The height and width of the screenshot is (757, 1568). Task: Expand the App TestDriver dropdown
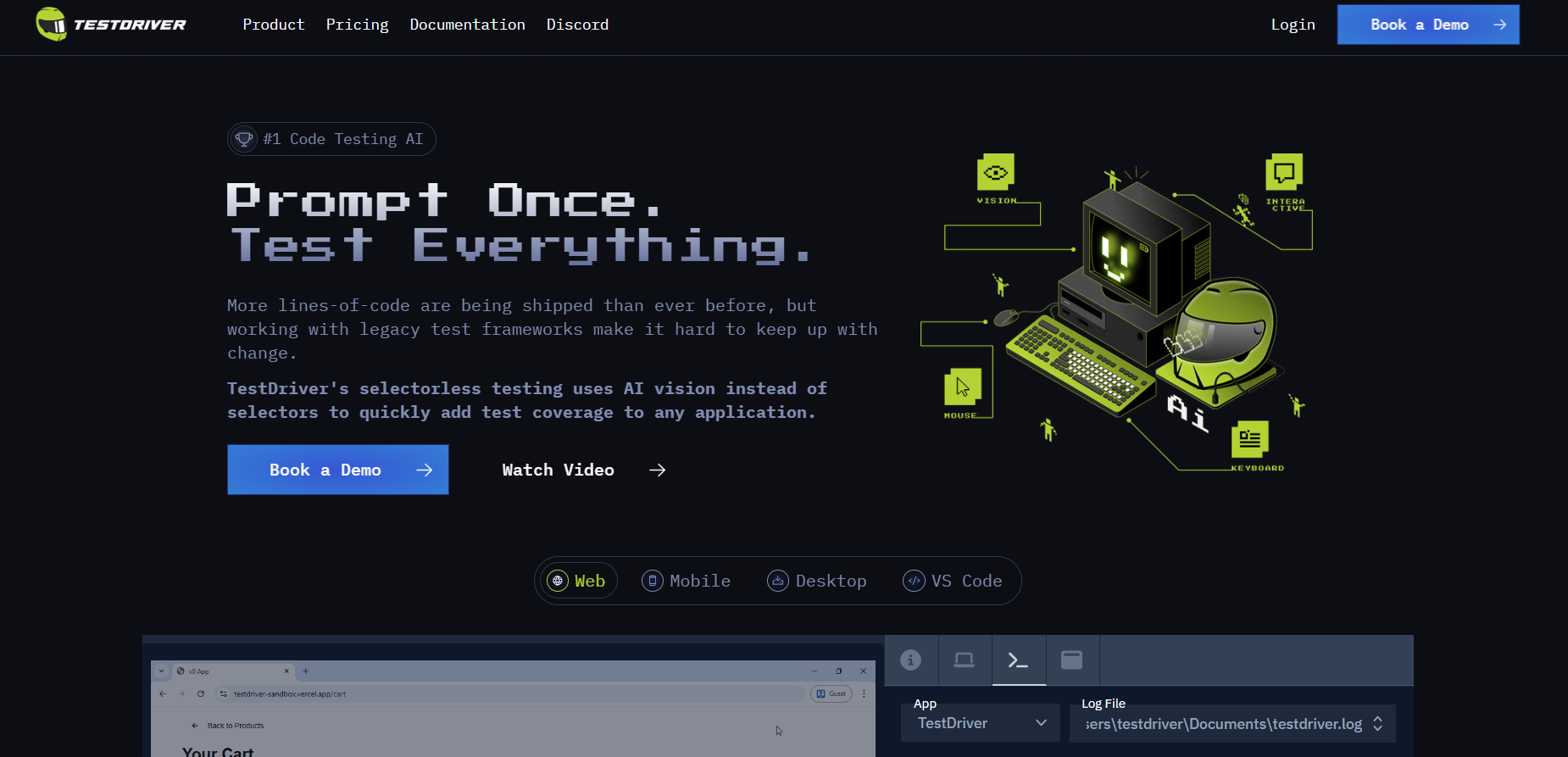click(x=981, y=723)
